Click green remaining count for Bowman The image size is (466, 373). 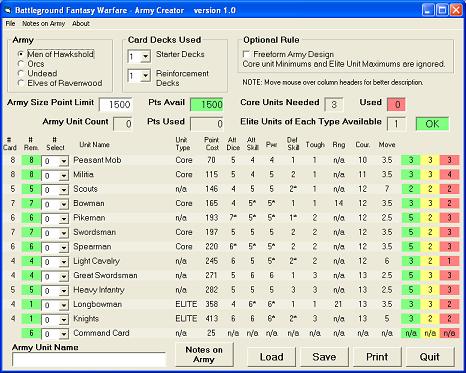point(31,203)
